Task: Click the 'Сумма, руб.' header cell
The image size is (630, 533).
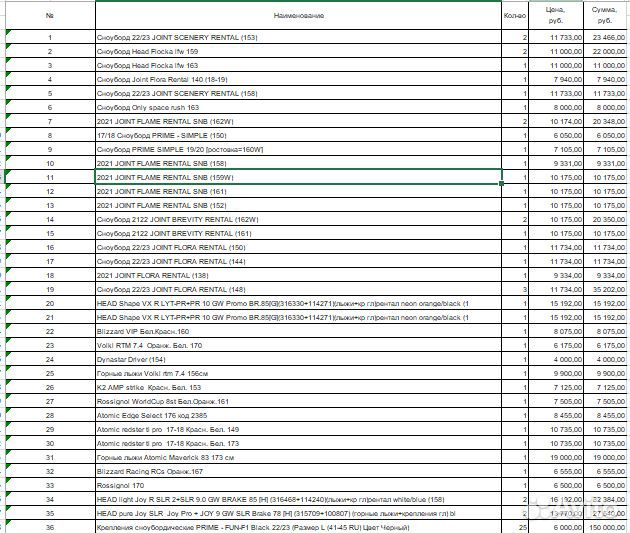Action: click(604, 14)
